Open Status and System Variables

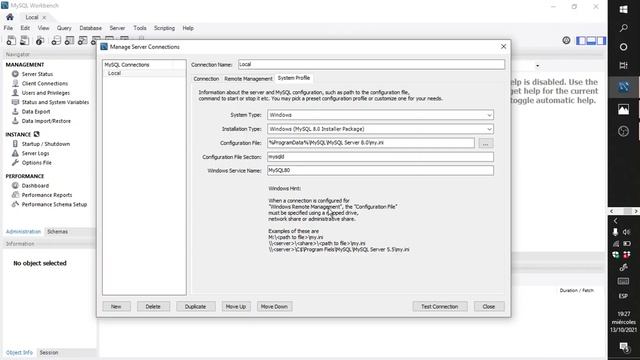coord(55,102)
